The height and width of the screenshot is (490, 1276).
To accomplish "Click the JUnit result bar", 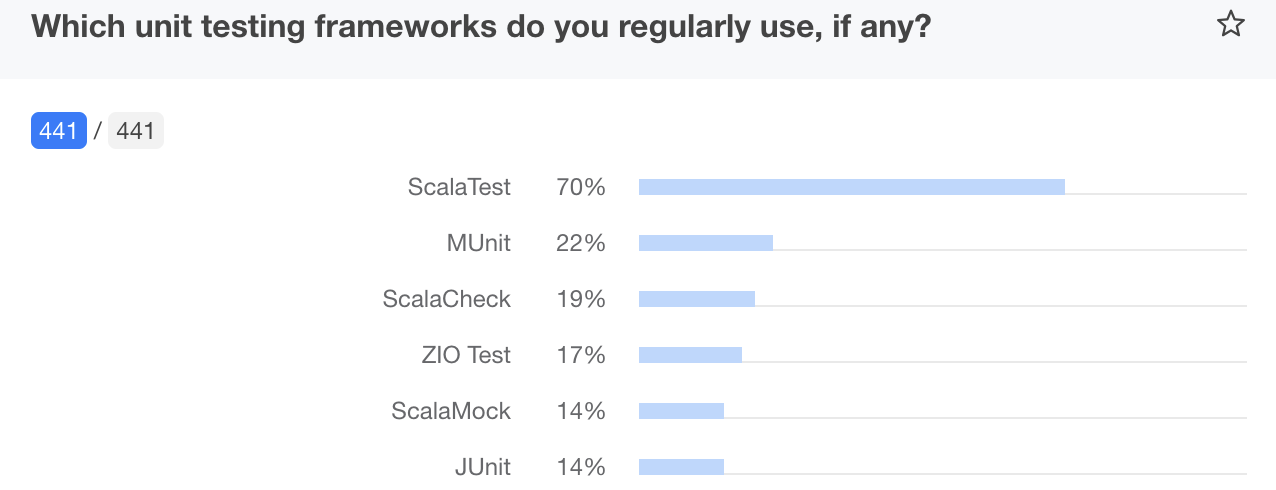I will click(681, 467).
